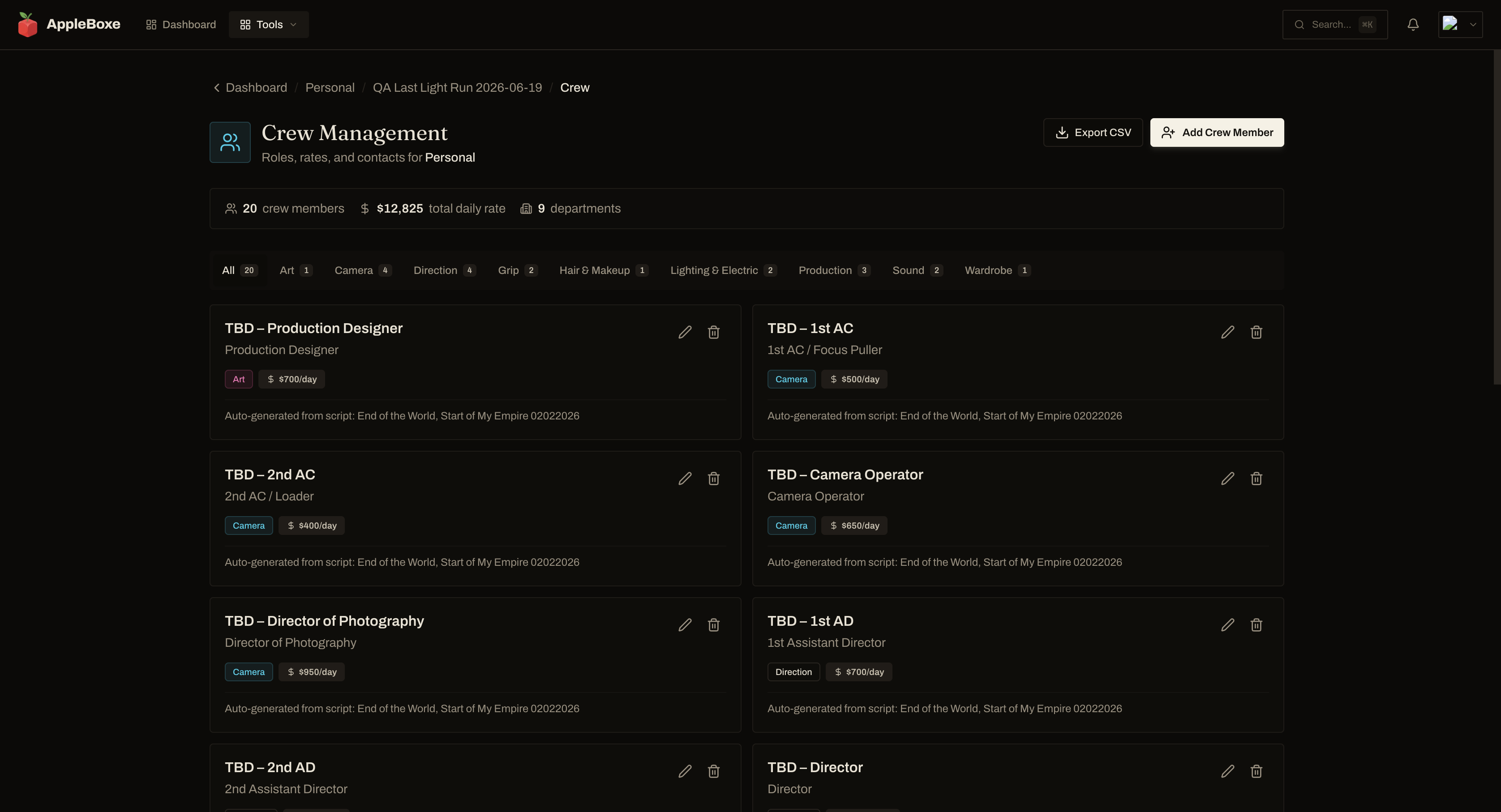
Task: Go to Dashboard in the top navigation
Action: 180,25
